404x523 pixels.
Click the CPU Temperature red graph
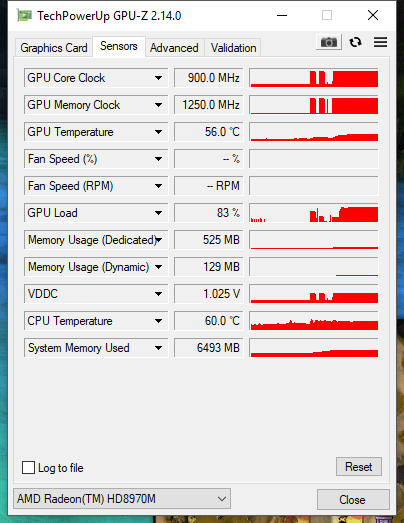(314, 321)
